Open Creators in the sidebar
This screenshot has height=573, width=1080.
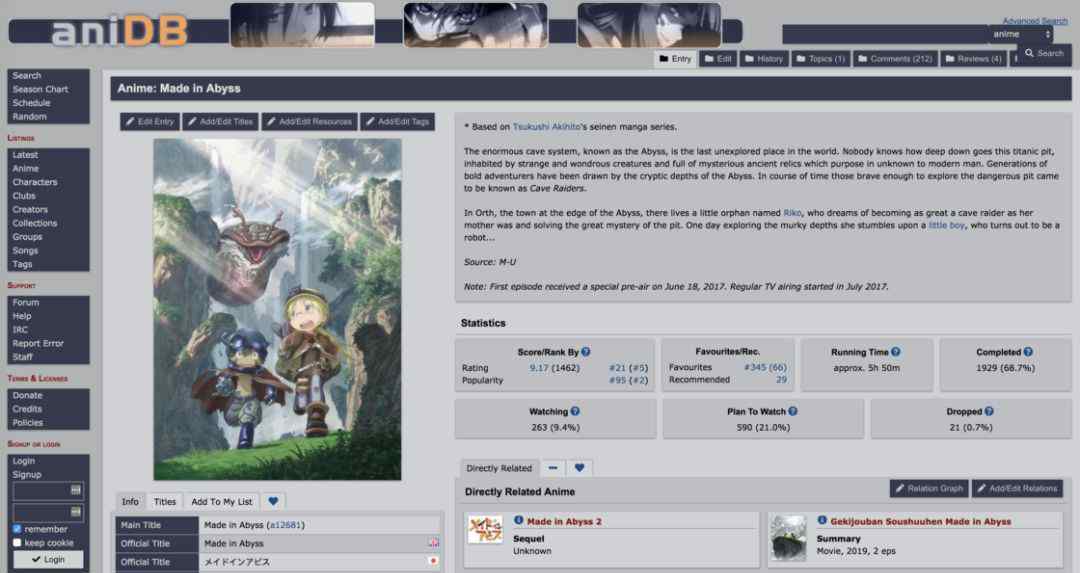(30, 209)
